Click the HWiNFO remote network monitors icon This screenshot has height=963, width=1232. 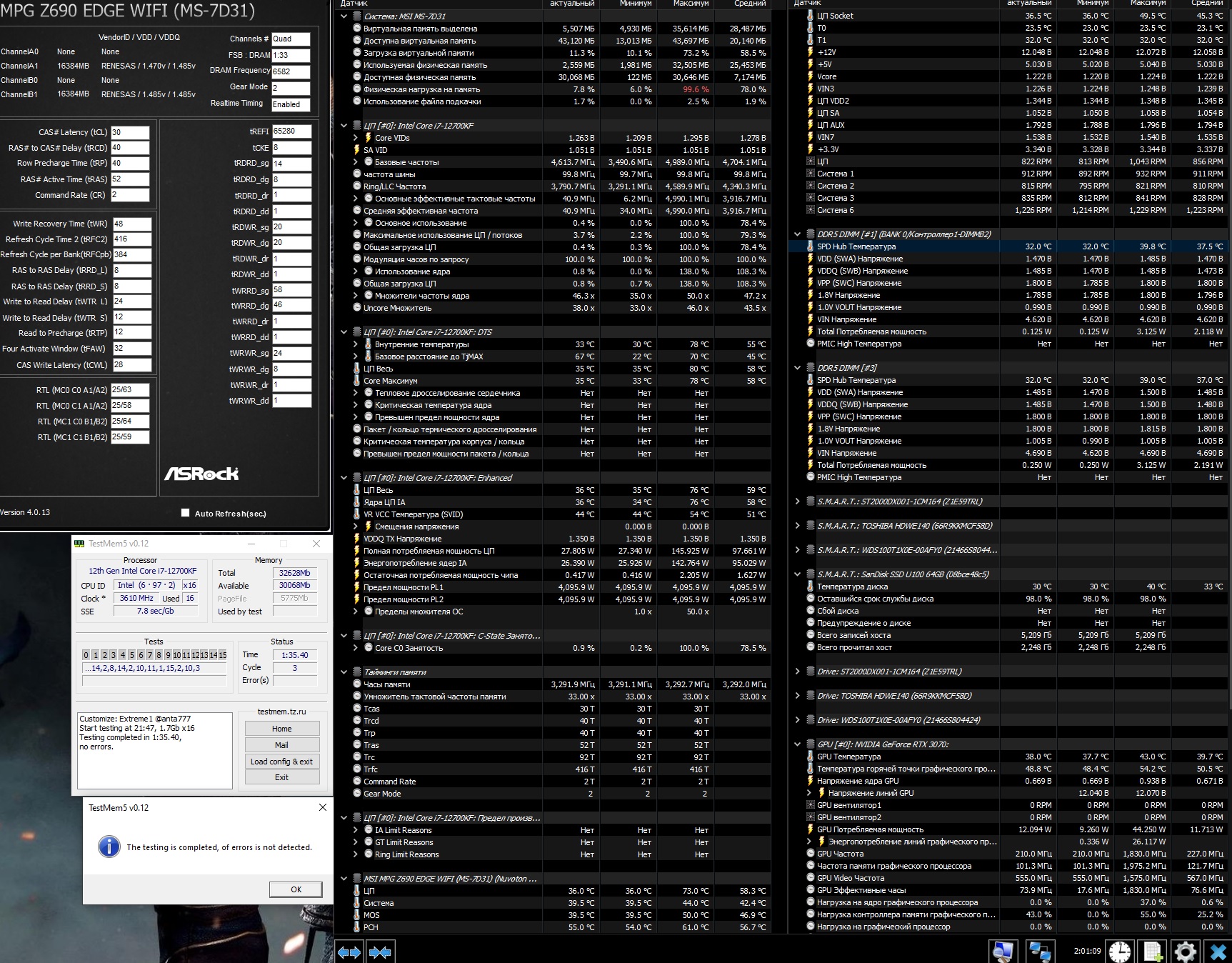[x=1039, y=951]
